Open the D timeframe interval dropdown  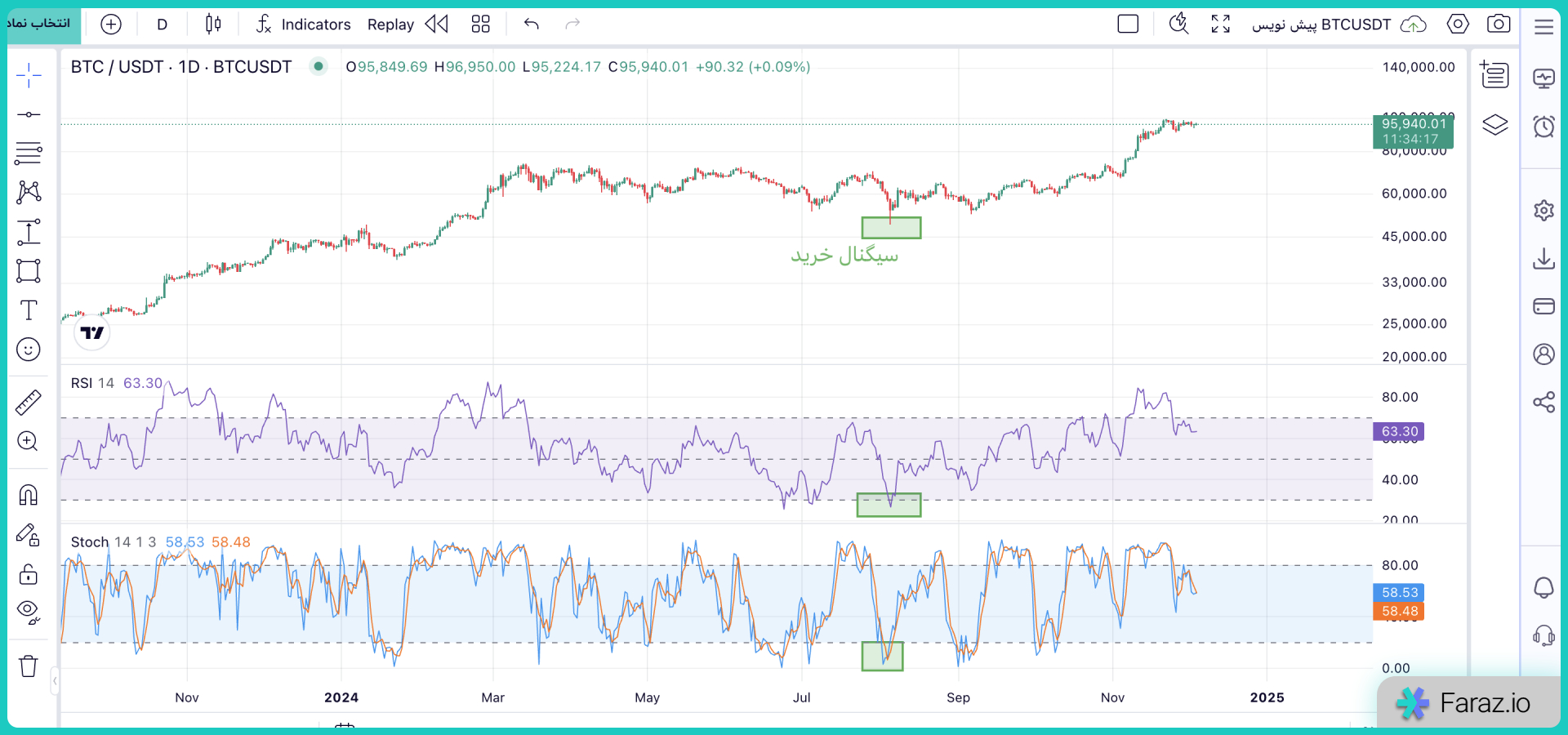point(162,24)
